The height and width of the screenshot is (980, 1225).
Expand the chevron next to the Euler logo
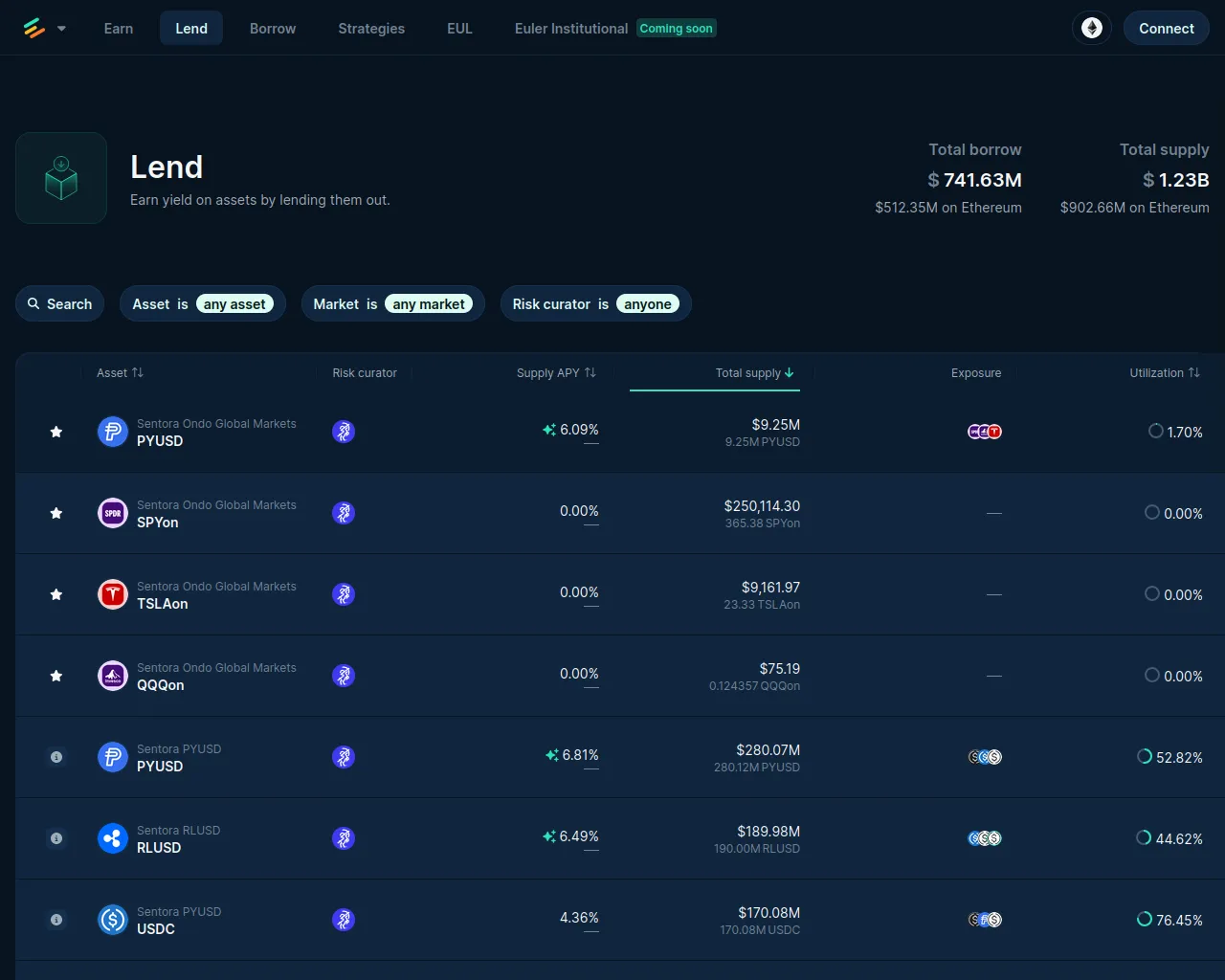tap(62, 29)
